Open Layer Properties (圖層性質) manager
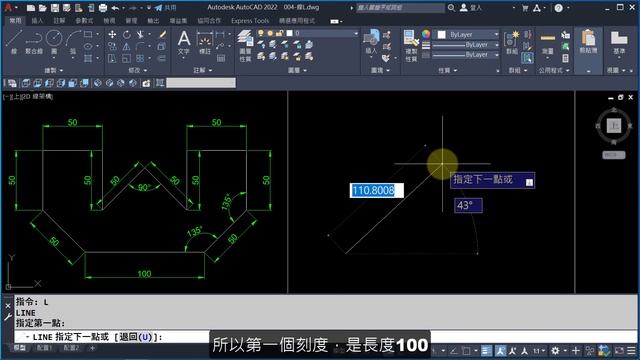Image resolution: width=640 pixels, height=360 pixels. [x=245, y=45]
